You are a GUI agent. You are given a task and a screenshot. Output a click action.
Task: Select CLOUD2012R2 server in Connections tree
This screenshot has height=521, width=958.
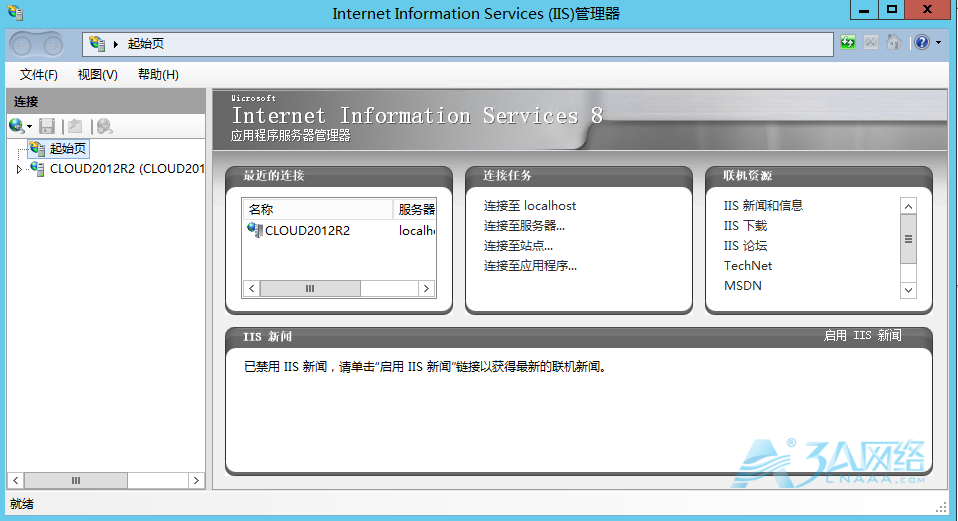pyautogui.click(x=126, y=169)
